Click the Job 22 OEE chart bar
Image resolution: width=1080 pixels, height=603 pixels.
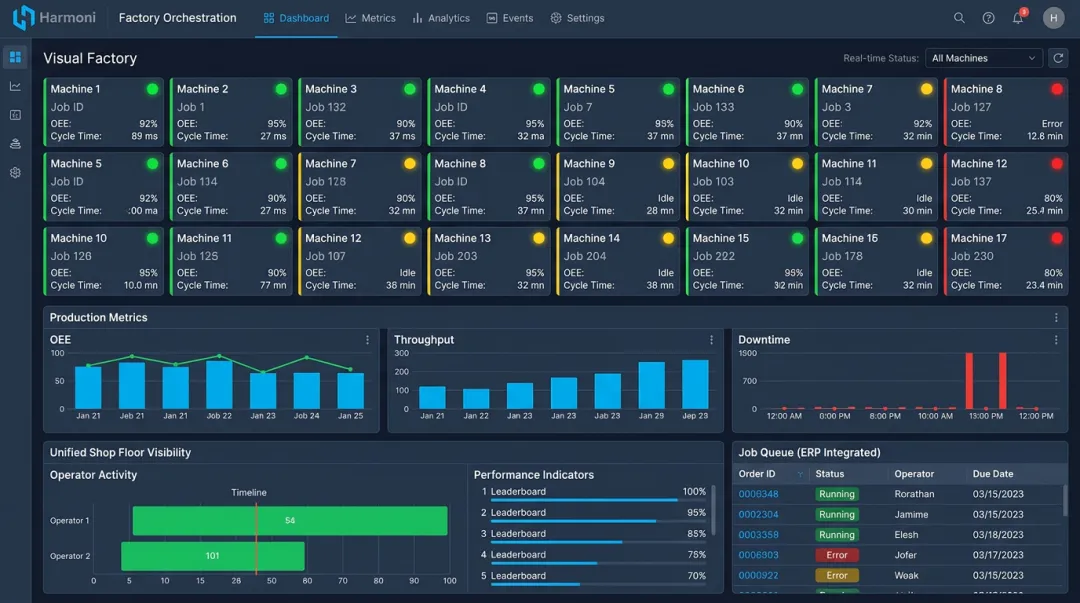[219, 385]
